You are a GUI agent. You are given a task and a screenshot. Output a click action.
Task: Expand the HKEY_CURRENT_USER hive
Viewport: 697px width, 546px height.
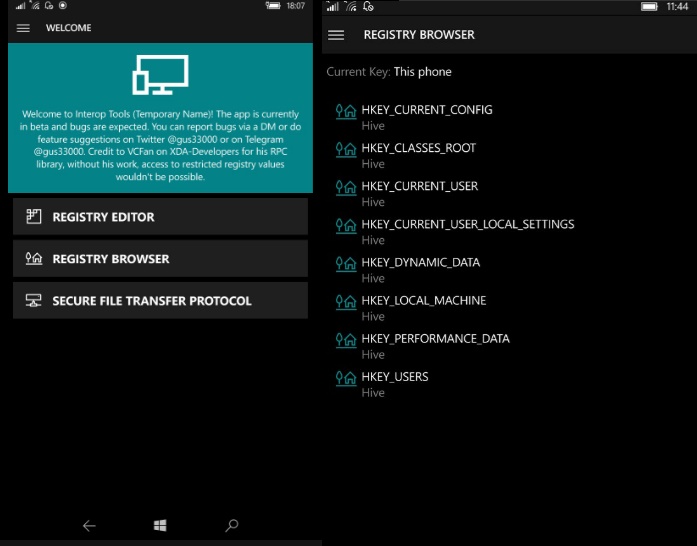click(x=419, y=186)
